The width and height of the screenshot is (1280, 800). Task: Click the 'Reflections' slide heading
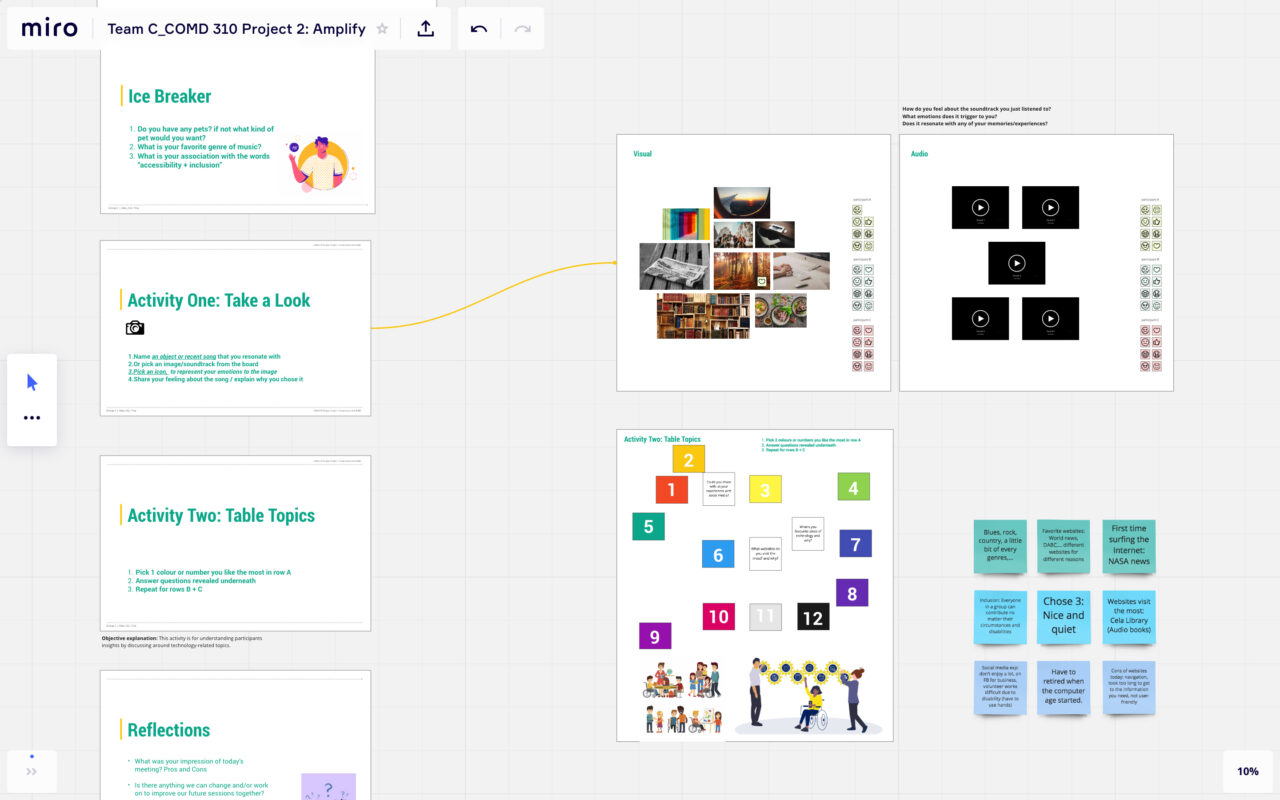coord(169,730)
